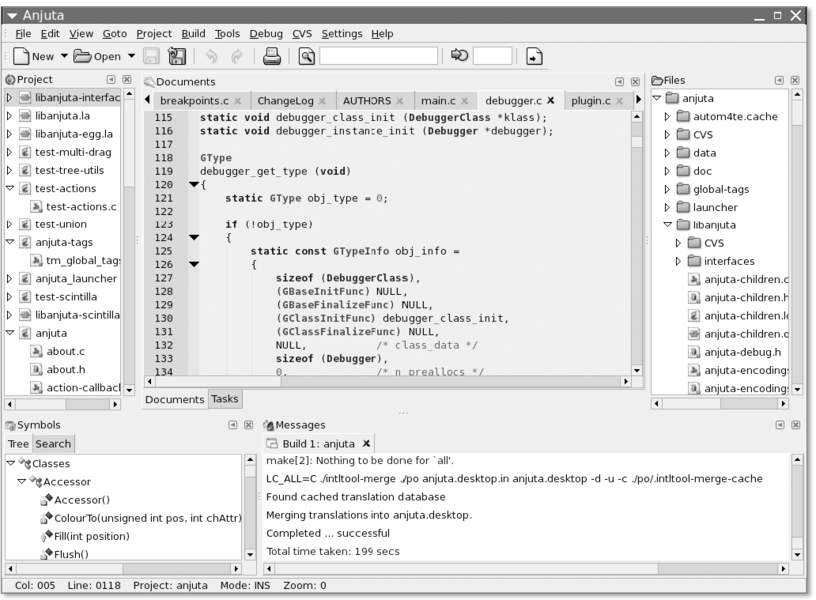The image size is (816, 600).
Task: Switch to the Tasks tab below editor
Action: coord(225,399)
